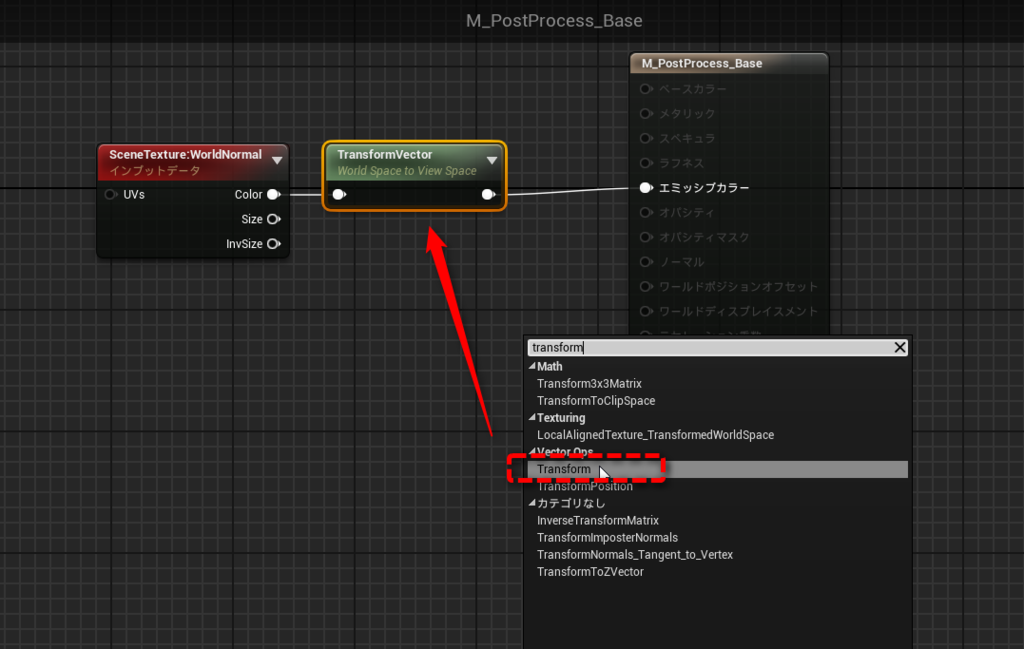Screen dimensions: 1024x649
Task: Click the InvSize output pin
Action: [x=274, y=244]
